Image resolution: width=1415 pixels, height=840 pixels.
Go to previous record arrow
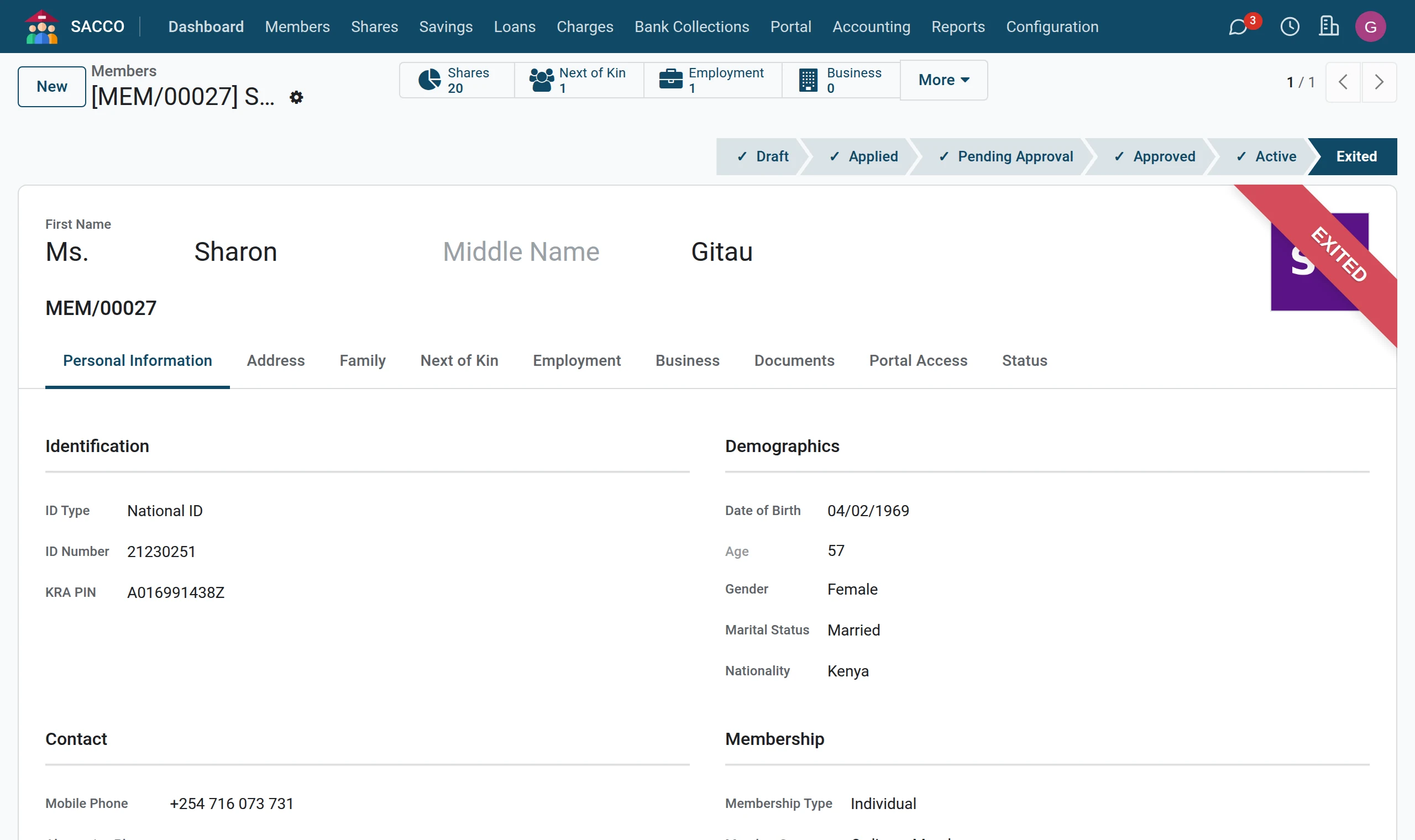[x=1343, y=82]
